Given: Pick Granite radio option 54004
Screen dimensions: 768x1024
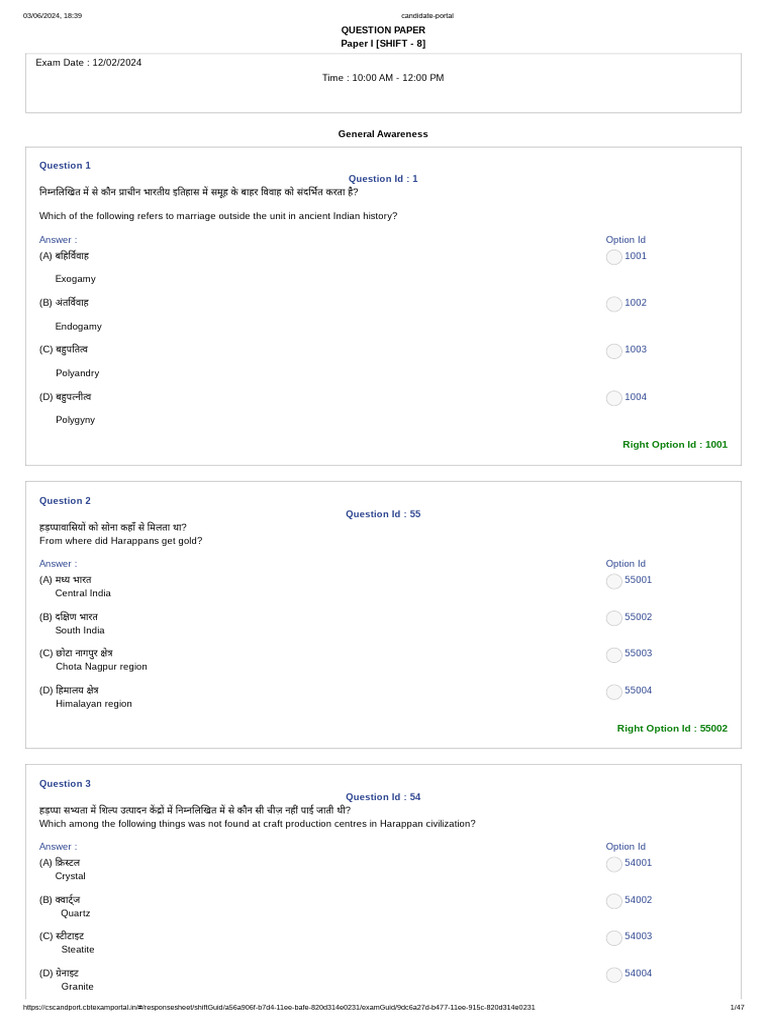Looking at the screenshot, I should tap(614, 975).
